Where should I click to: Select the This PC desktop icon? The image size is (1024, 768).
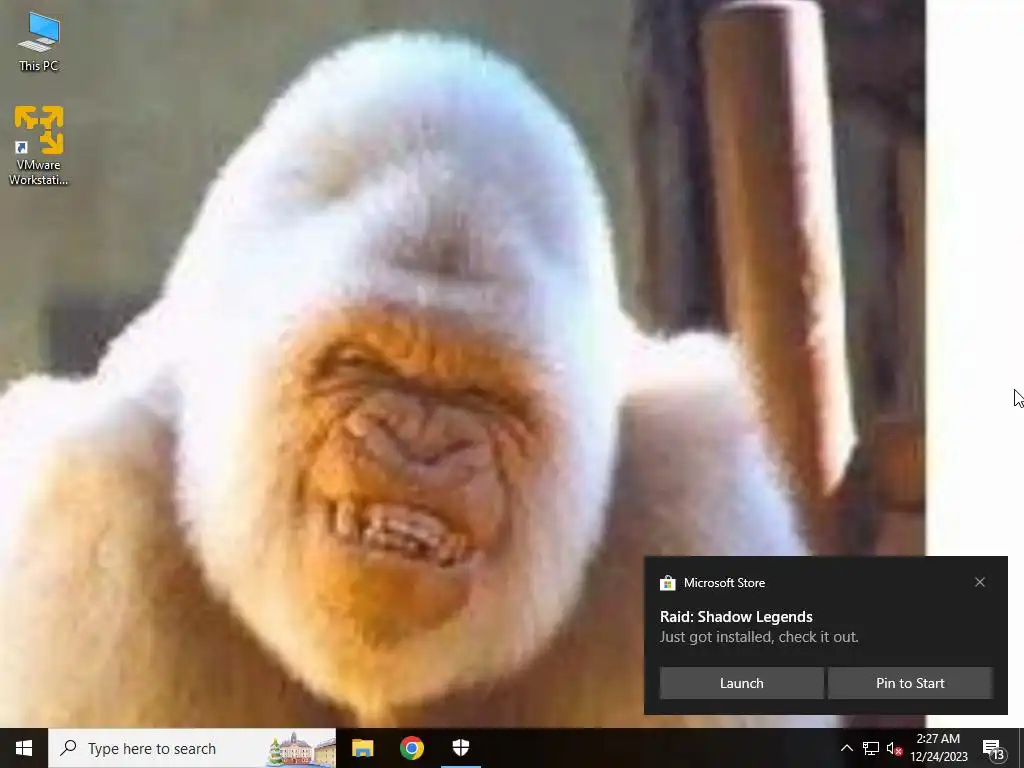(x=39, y=42)
